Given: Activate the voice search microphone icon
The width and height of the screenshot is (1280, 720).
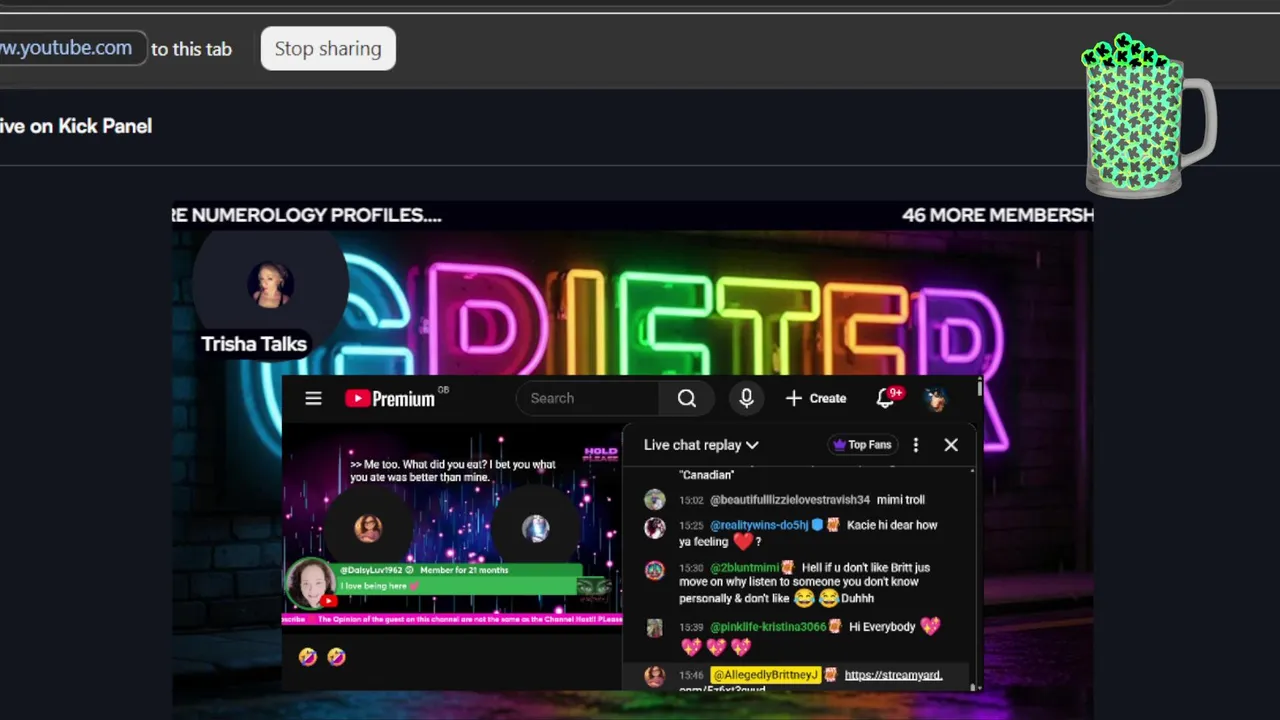Looking at the screenshot, I should [746, 398].
